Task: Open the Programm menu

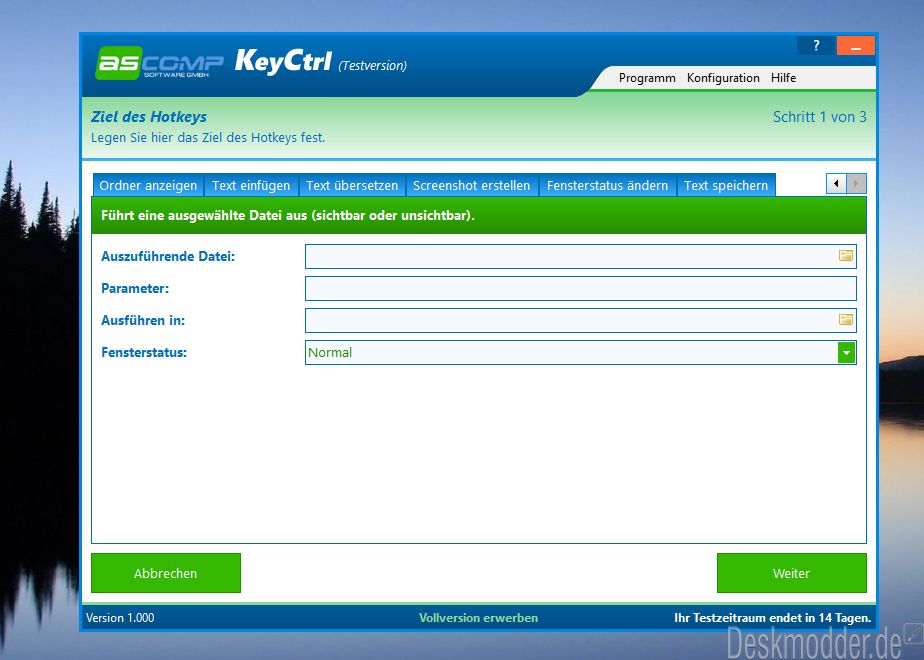Action: pyautogui.click(x=647, y=78)
